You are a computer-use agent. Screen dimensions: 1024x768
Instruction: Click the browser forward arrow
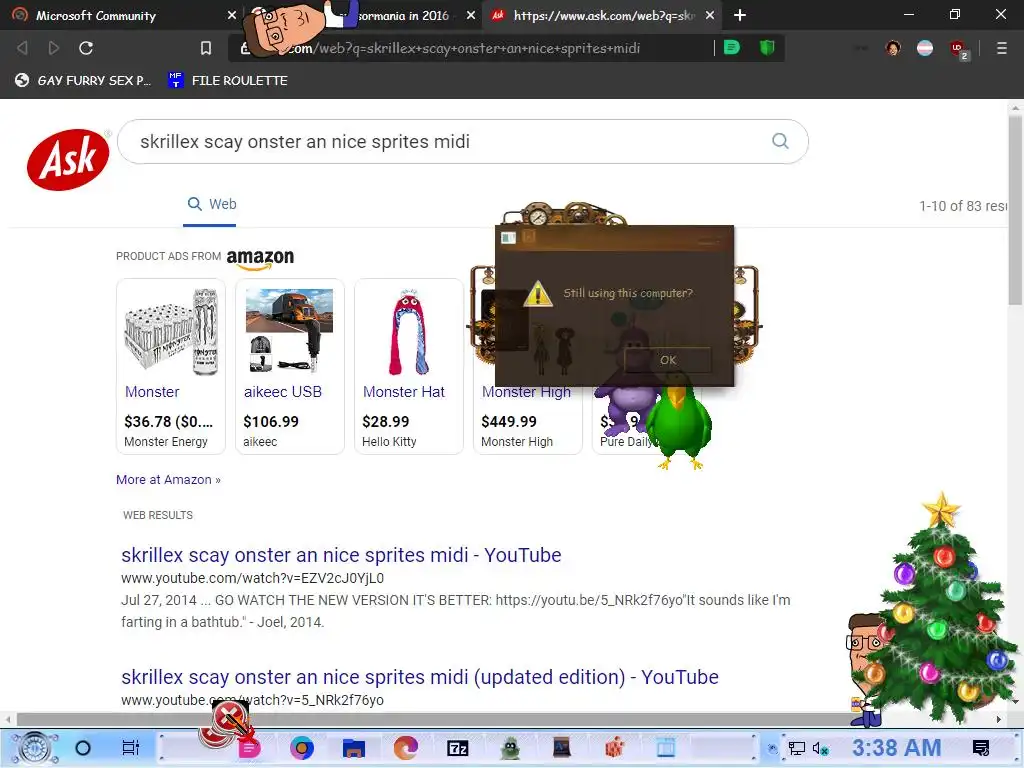(54, 48)
